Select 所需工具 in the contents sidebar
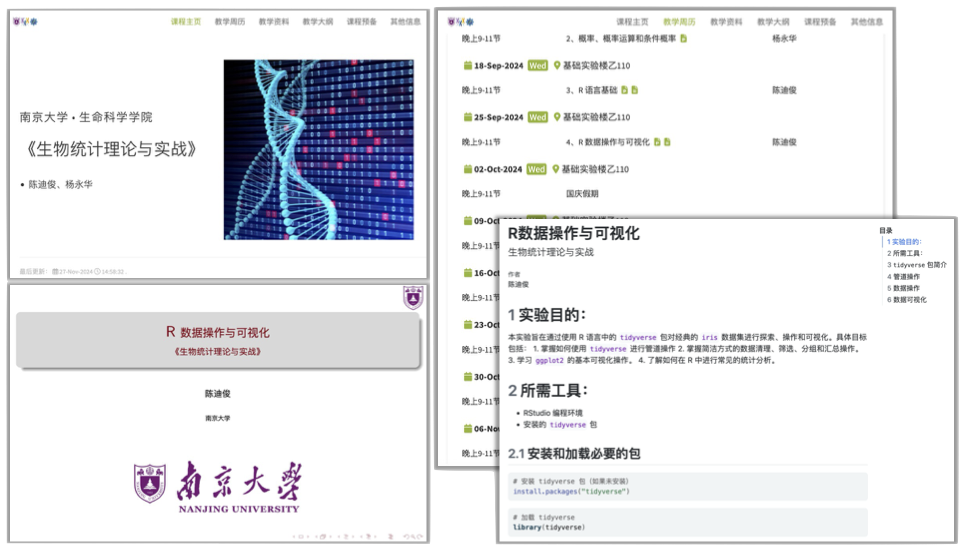The image size is (964, 550). point(906,253)
